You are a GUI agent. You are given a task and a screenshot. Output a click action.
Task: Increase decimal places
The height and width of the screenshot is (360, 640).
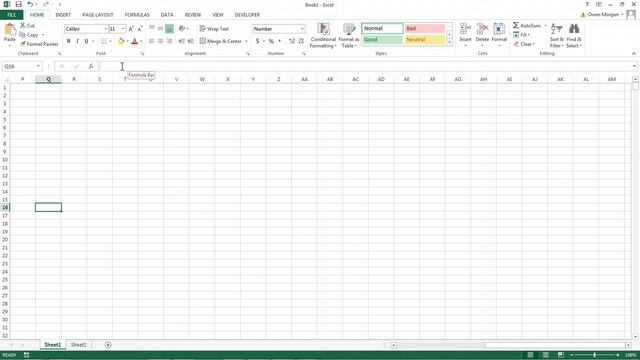click(291, 41)
